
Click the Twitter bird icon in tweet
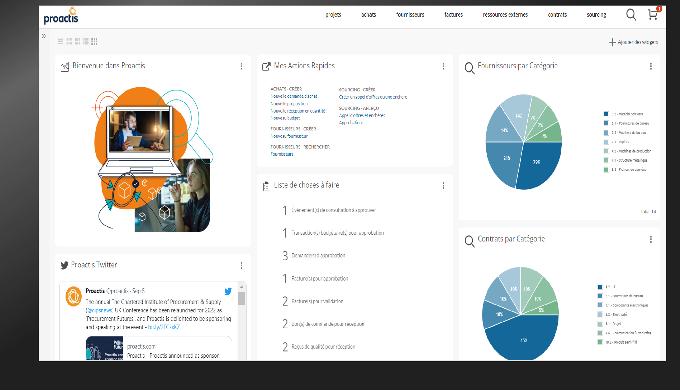pos(228,291)
